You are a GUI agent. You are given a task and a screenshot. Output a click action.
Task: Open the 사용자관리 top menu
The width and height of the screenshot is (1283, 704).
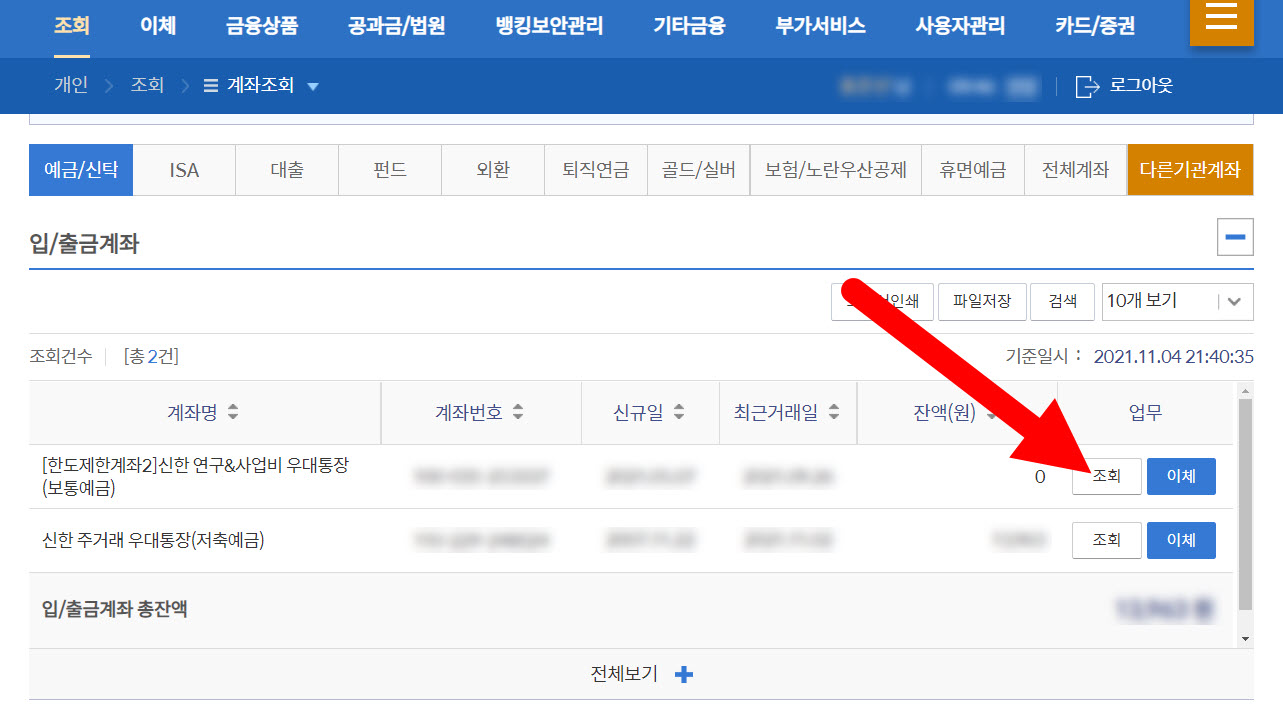click(960, 26)
